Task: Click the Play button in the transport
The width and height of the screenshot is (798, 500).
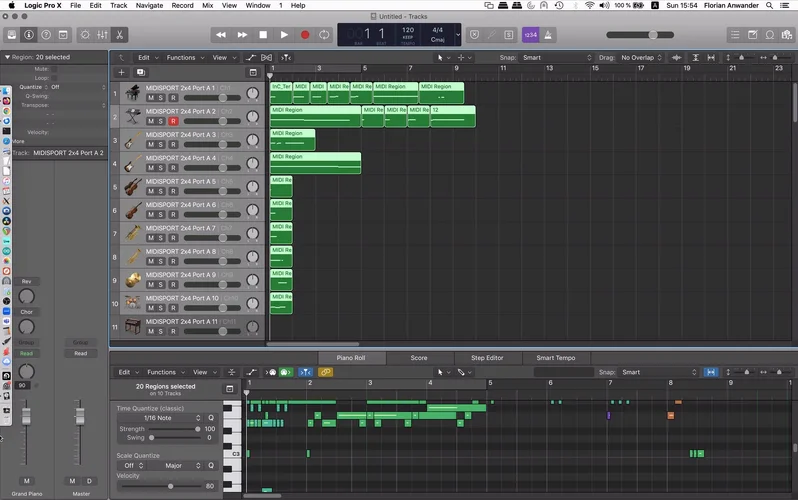Action: pos(284,35)
